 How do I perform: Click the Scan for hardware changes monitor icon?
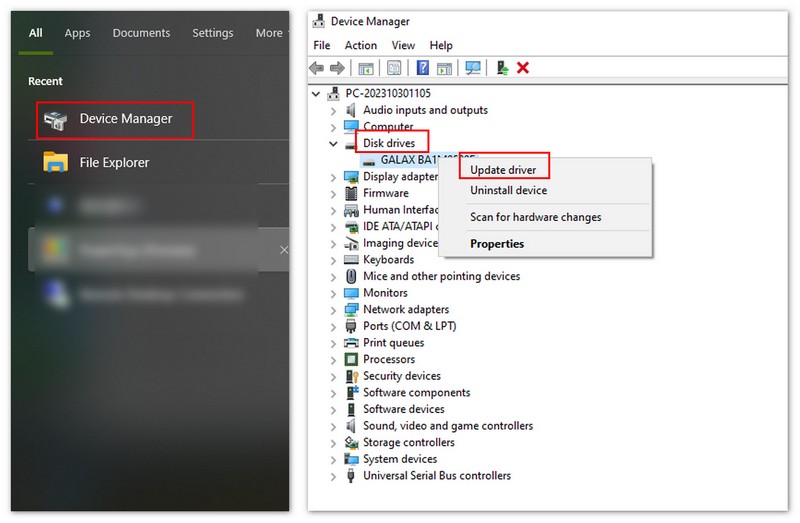[473, 68]
